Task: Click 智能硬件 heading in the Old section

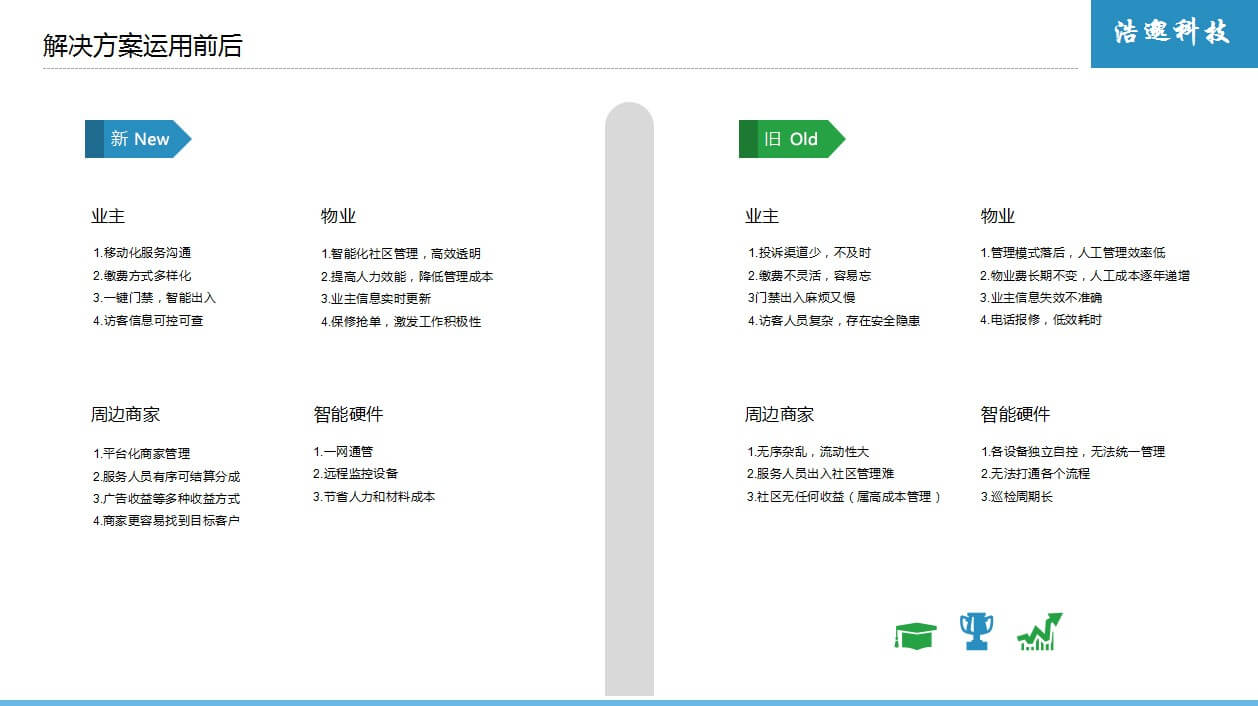Action: [x=1015, y=414]
